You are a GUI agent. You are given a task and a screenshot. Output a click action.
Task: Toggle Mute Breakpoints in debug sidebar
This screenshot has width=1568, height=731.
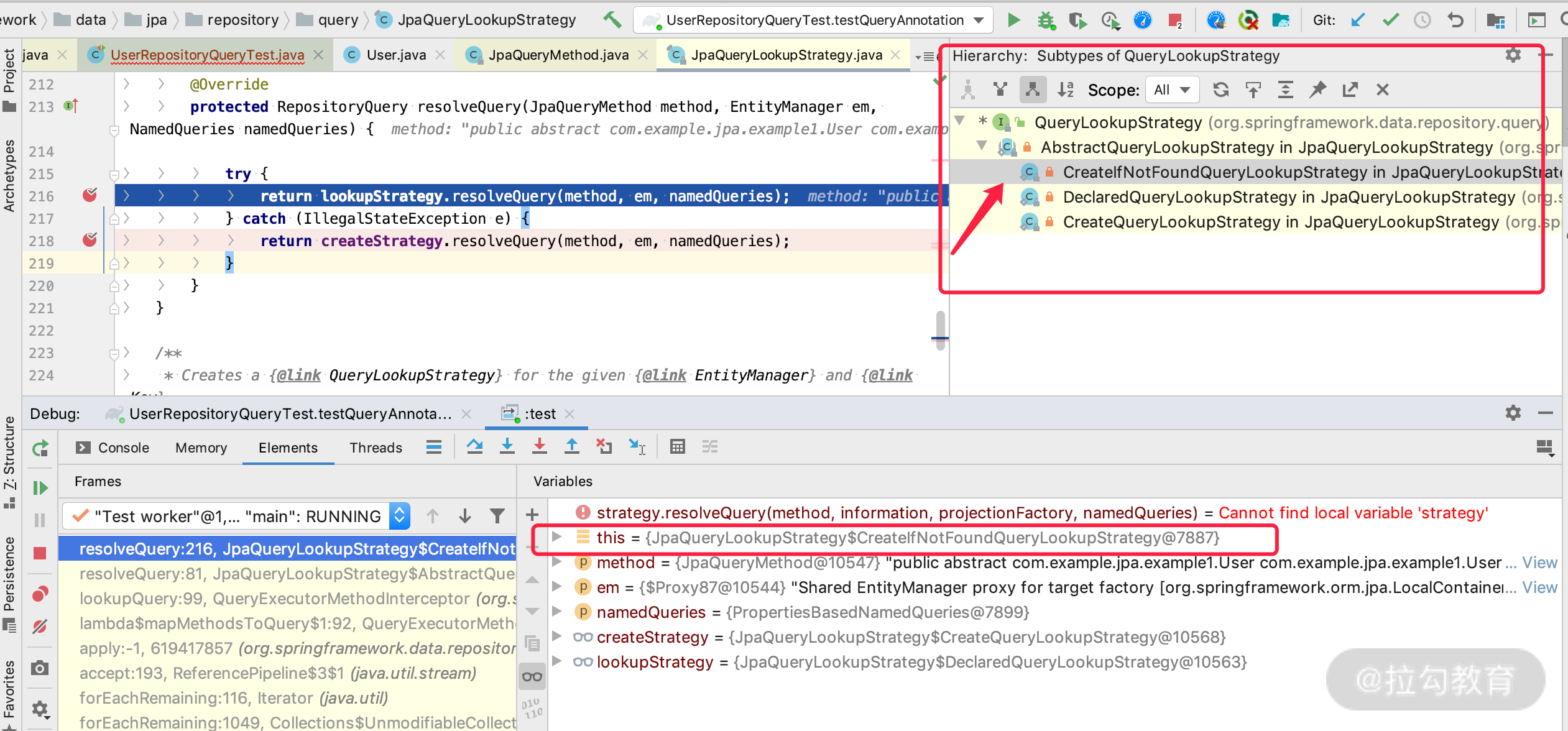pyautogui.click(x=40, y=627)
